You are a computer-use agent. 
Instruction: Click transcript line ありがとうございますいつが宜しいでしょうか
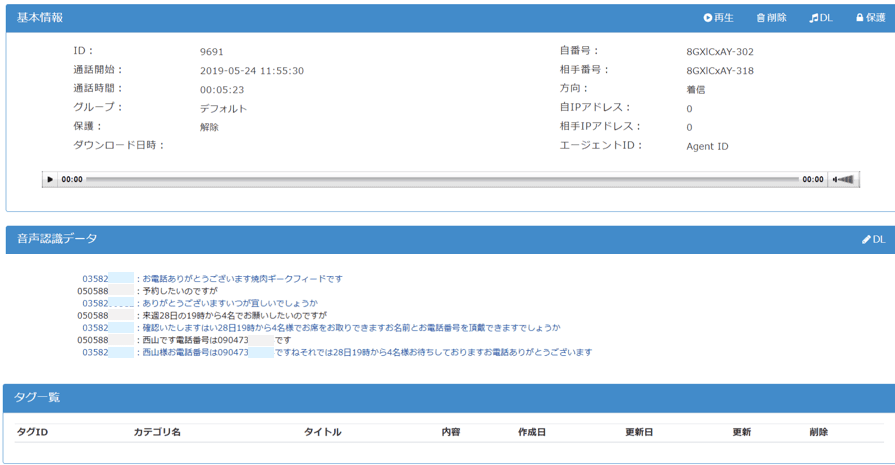(x=230, y=303)
